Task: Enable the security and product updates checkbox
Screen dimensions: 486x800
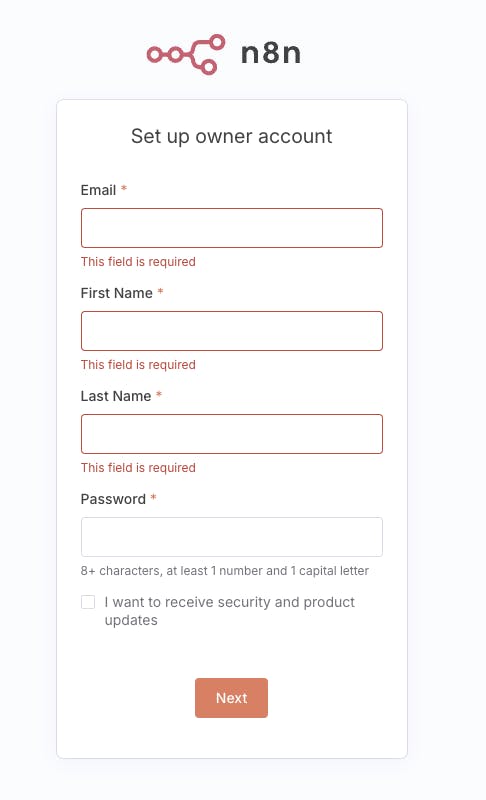Action: [88, 602]
